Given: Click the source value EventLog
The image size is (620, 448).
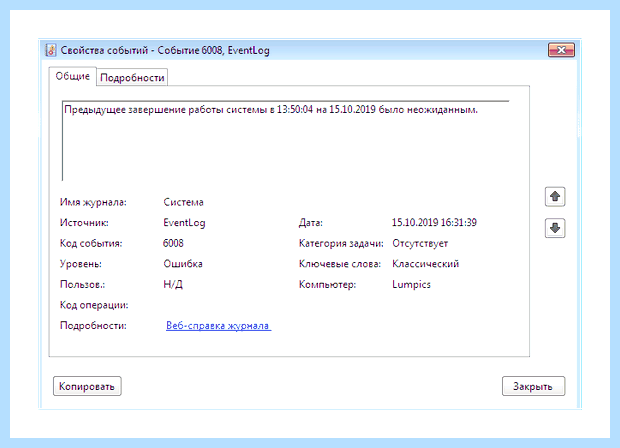Looking at the screenshot, I should (x=184, y=223).
